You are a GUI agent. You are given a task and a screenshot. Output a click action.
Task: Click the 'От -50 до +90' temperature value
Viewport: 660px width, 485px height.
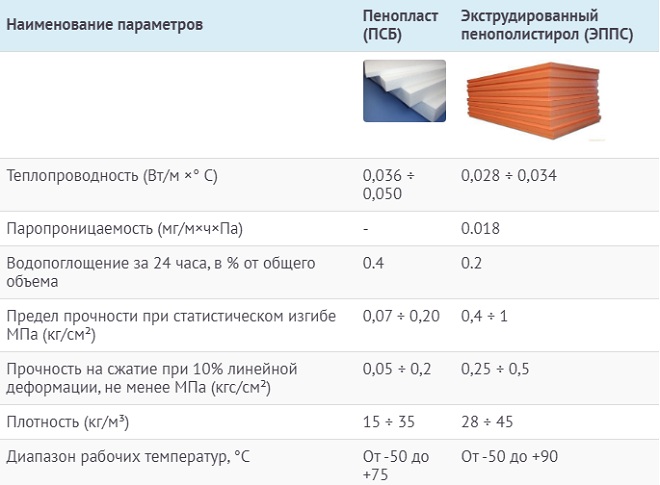tap(509, 456)
